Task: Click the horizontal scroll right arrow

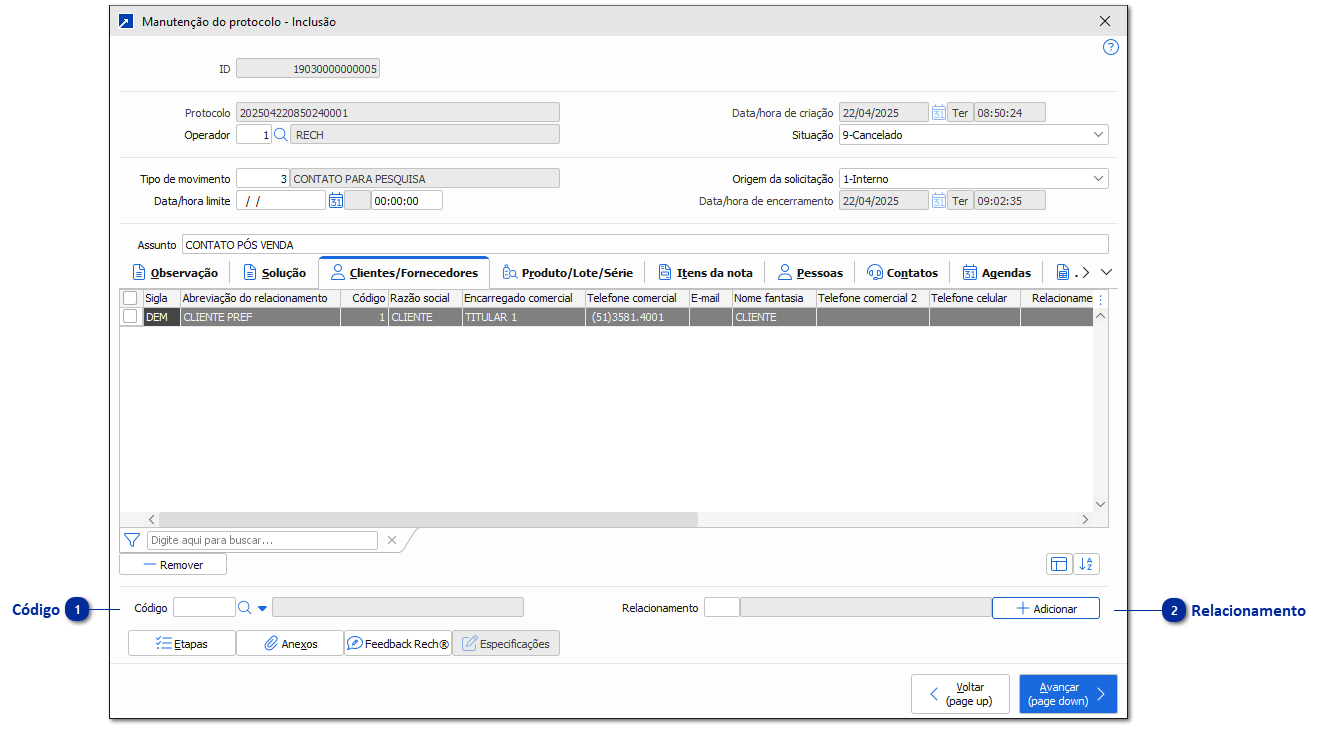Action: click(1085, 519)
